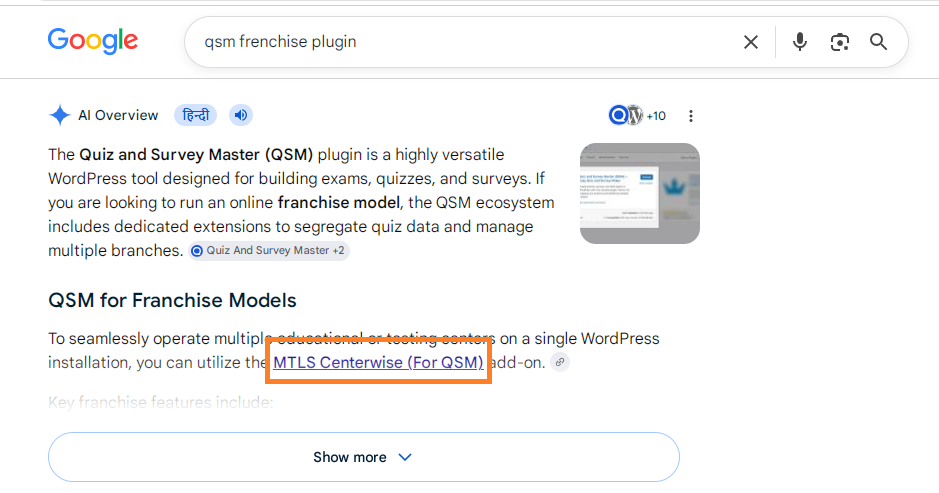
Task: Click the AI Overview label
Action: click(x=118, y=115)
